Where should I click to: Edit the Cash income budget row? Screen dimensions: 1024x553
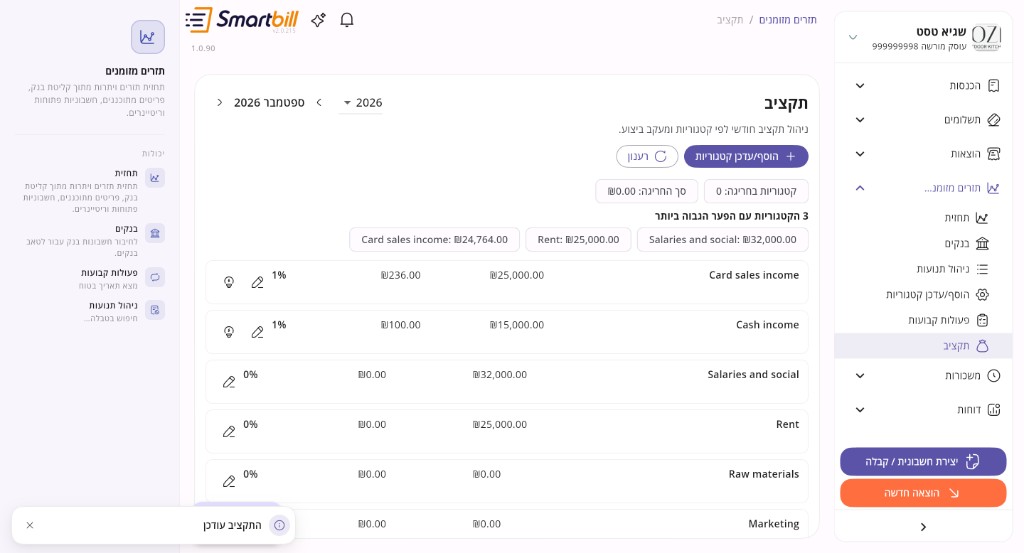point(257,332)
